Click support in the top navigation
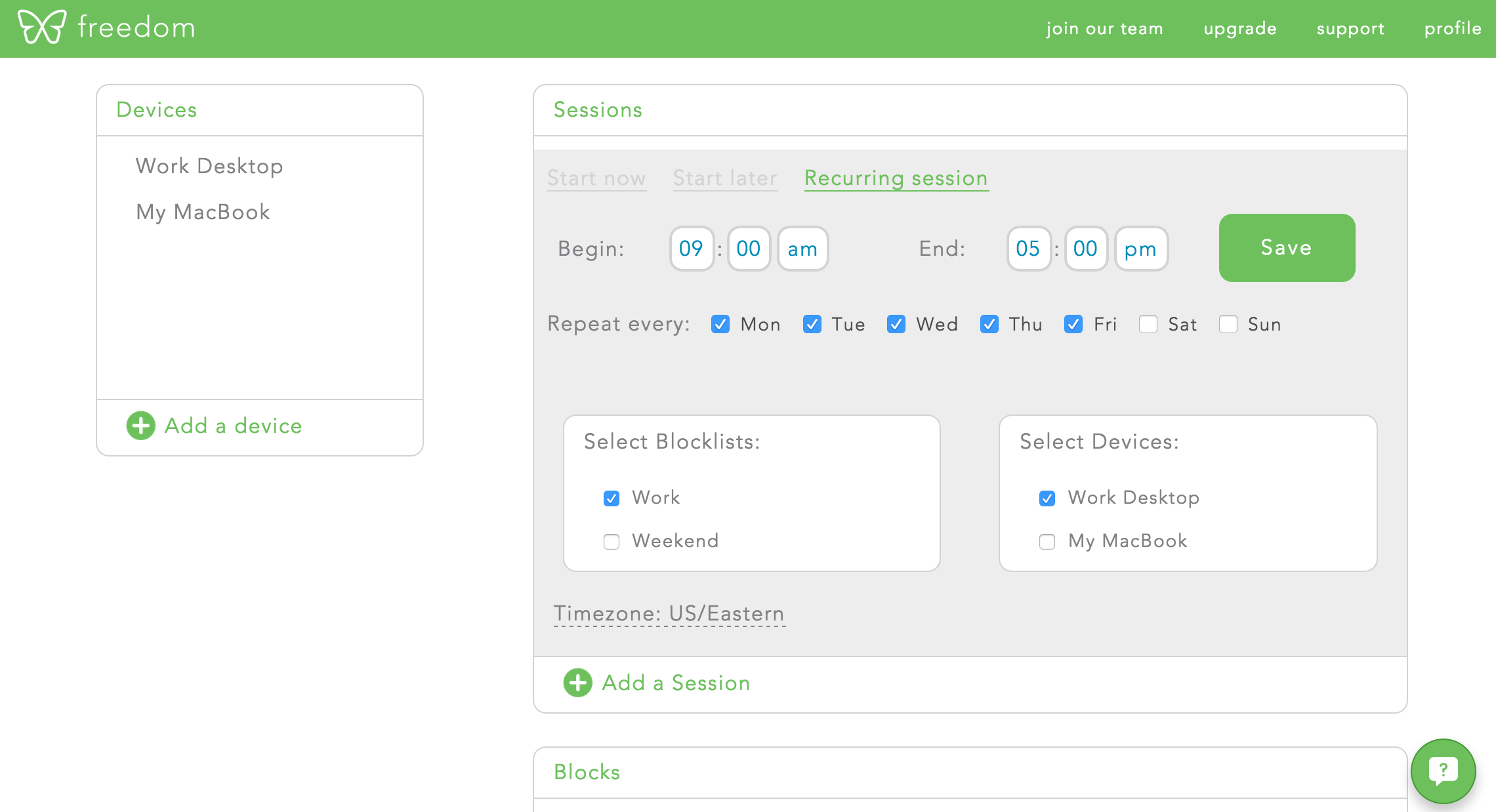The width and height of the screenshot is (1496, 812). click(1352, 28)
